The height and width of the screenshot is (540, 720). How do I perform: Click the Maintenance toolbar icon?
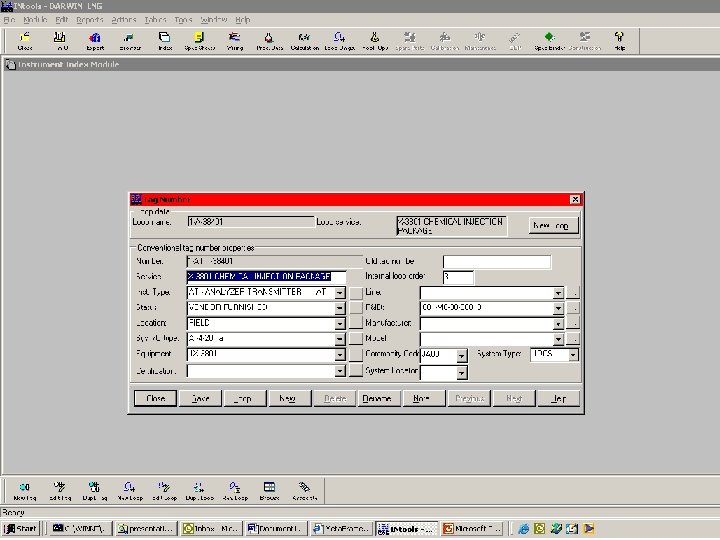(x=480, y=41)
